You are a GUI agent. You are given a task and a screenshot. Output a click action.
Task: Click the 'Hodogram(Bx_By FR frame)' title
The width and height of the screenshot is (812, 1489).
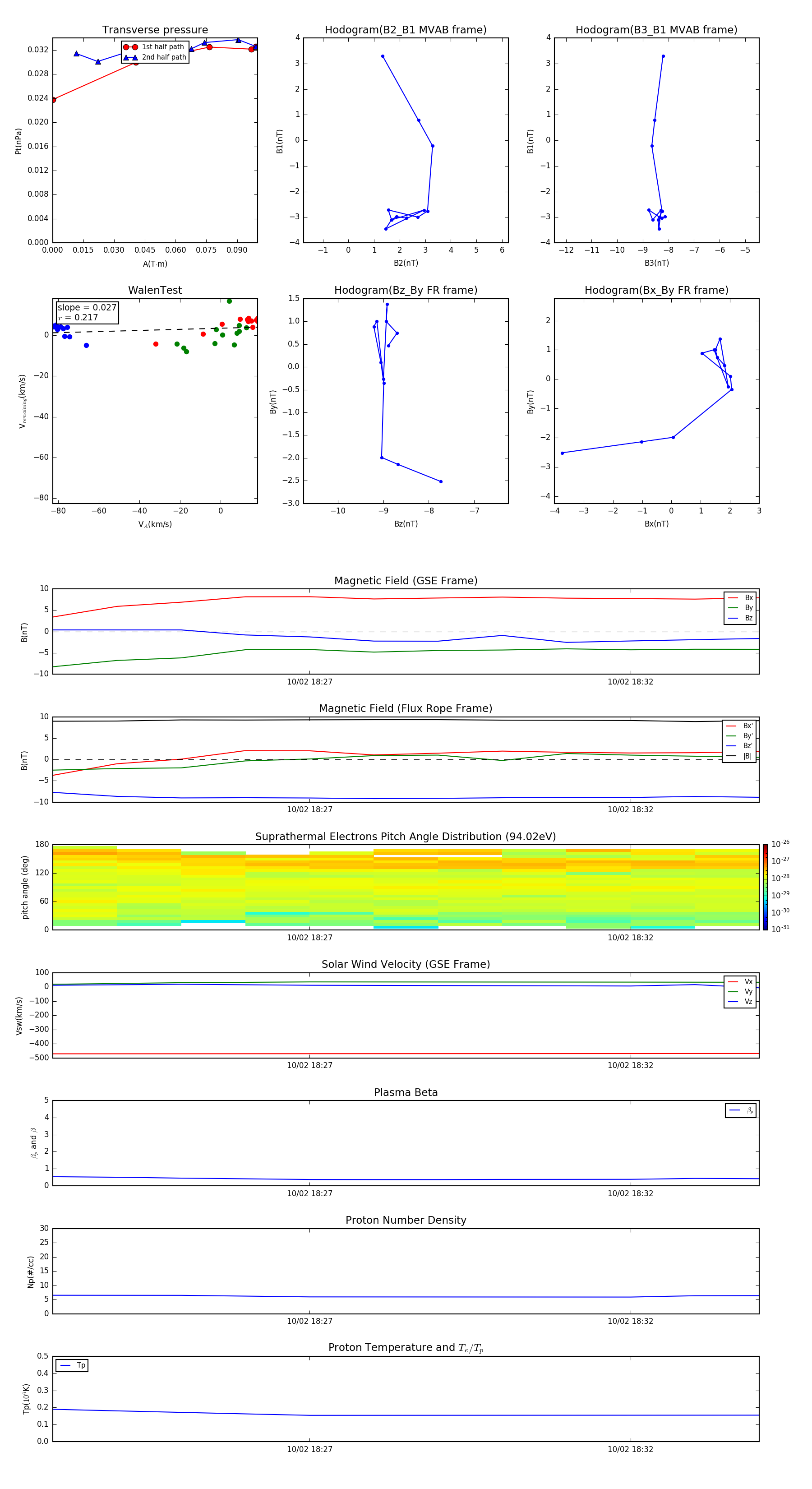(x=656, y=290)
